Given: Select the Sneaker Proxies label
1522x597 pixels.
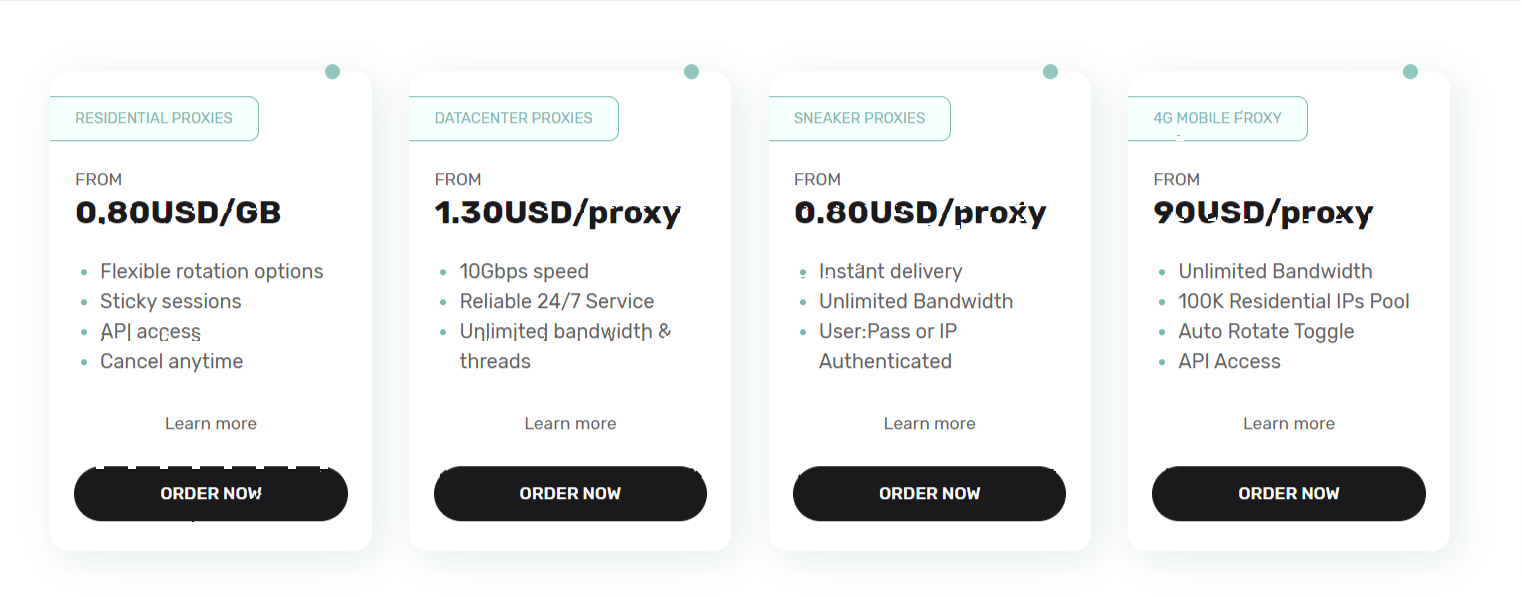Looking at the screenshot, I should click(x=859, y=118).
